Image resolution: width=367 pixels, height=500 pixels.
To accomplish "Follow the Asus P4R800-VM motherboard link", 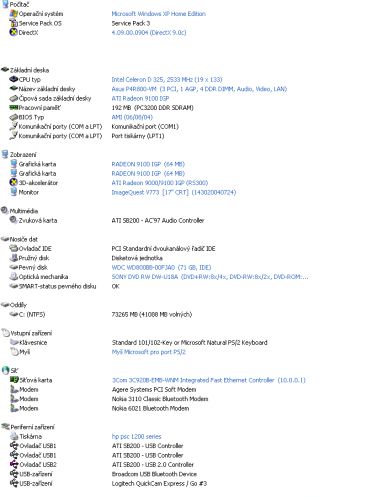I will tap(199, 89).
